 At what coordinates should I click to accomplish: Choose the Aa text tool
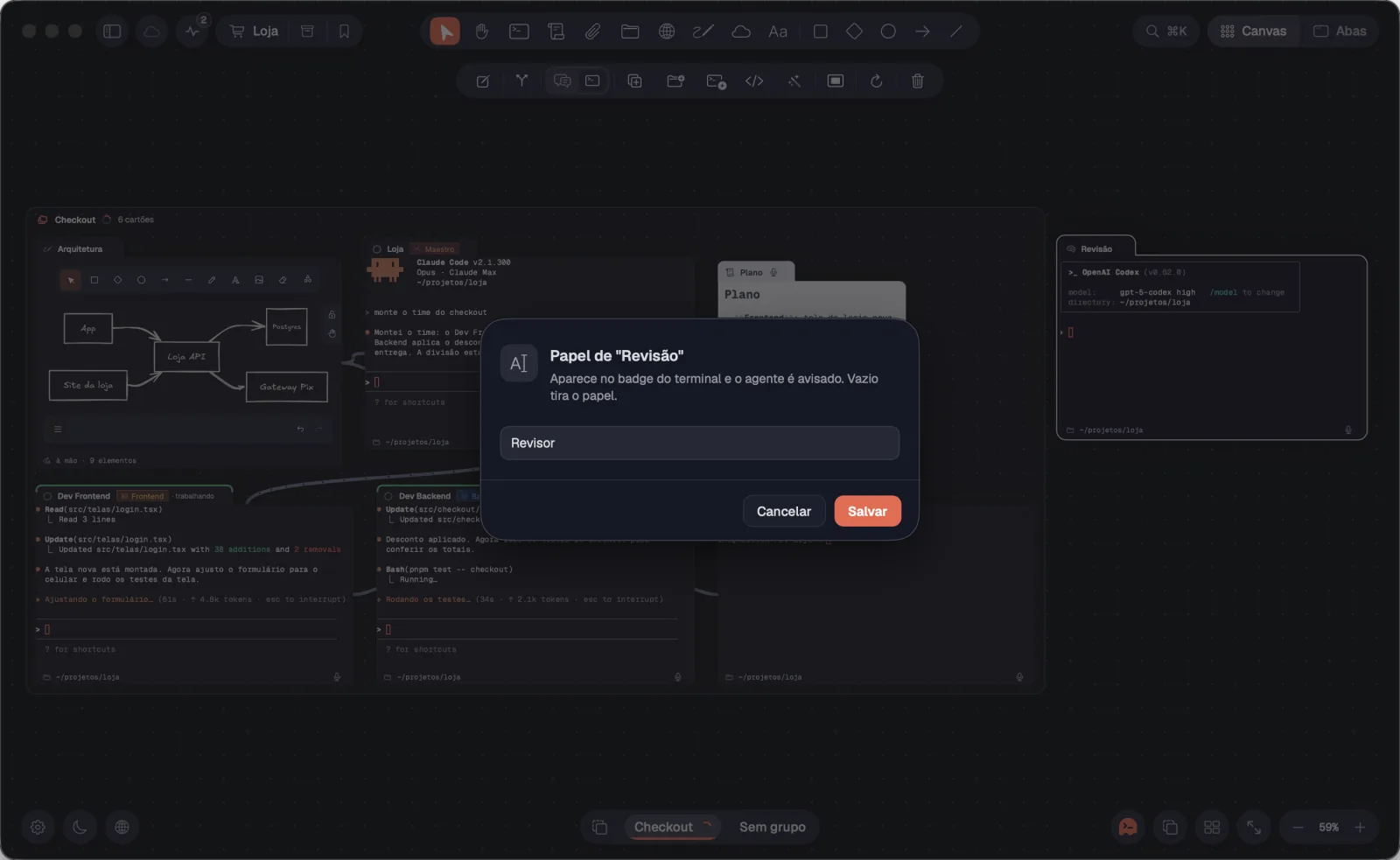click(778, 31)
